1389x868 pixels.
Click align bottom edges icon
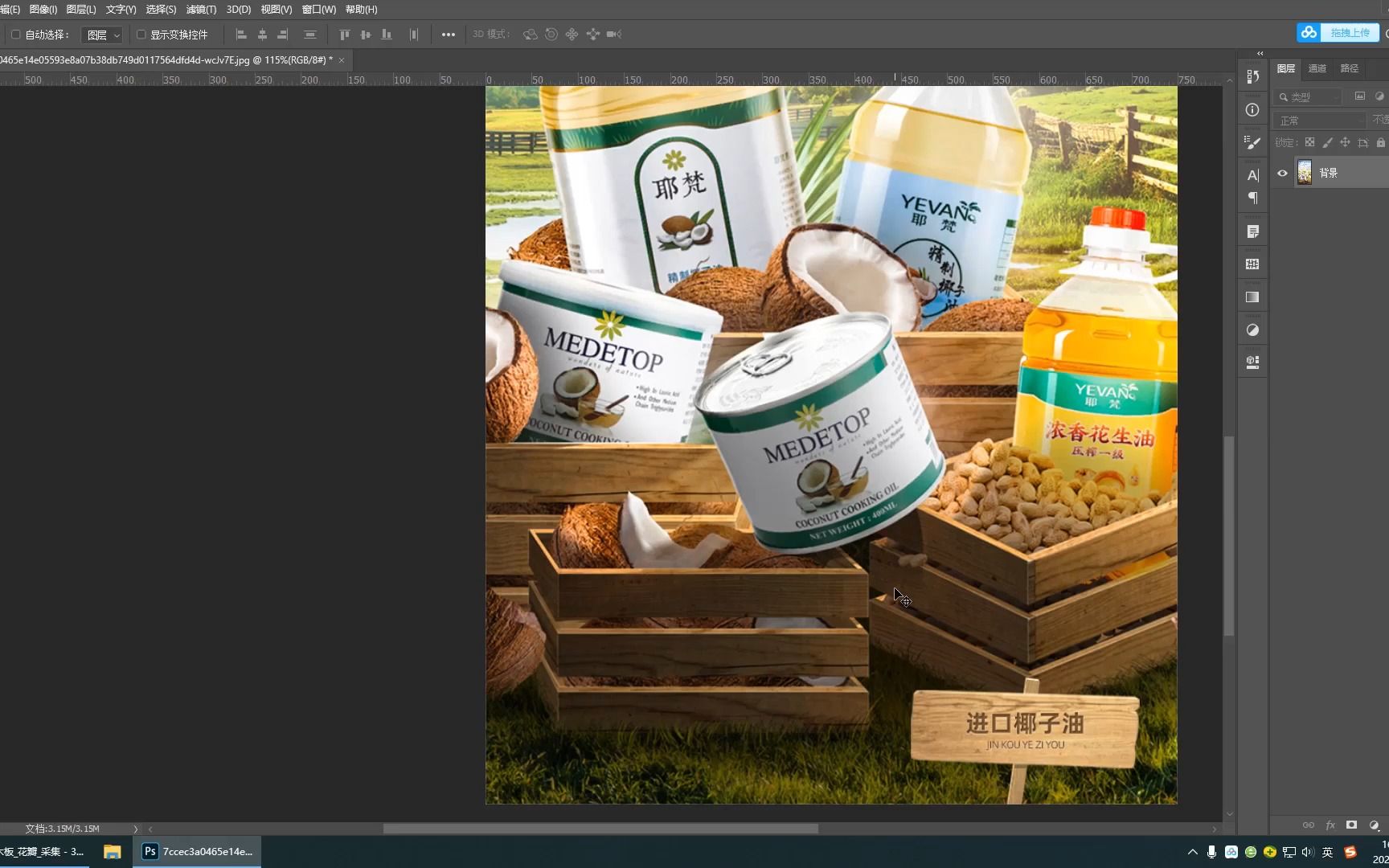click(x=387, y=35)
